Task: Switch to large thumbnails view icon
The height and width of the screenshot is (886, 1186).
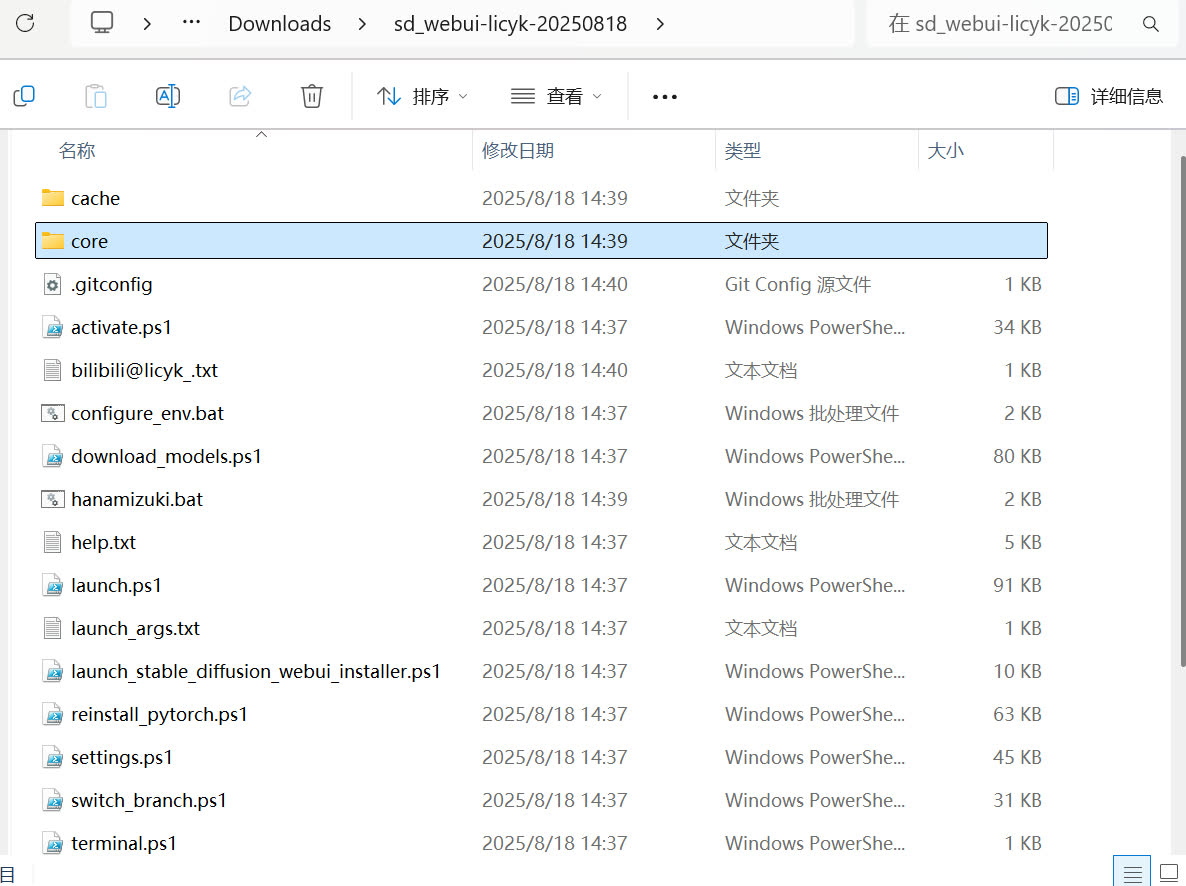Action: (1169, 873)
